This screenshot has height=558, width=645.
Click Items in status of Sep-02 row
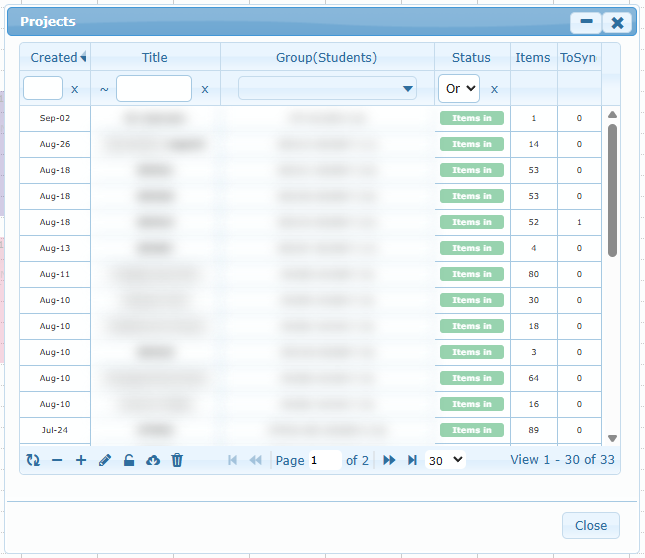[472, 118]
